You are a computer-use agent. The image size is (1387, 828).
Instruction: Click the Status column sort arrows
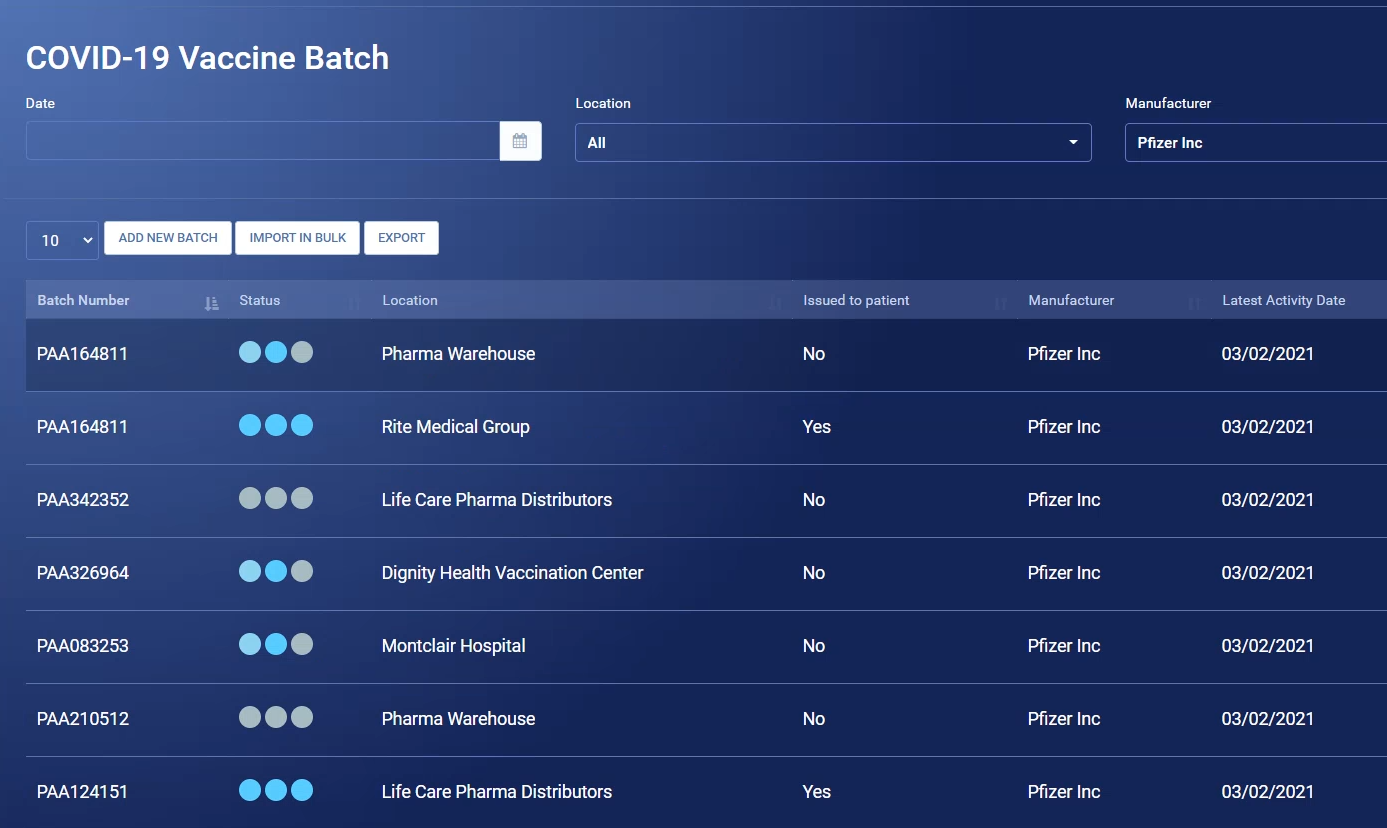[x=354, y=303]
